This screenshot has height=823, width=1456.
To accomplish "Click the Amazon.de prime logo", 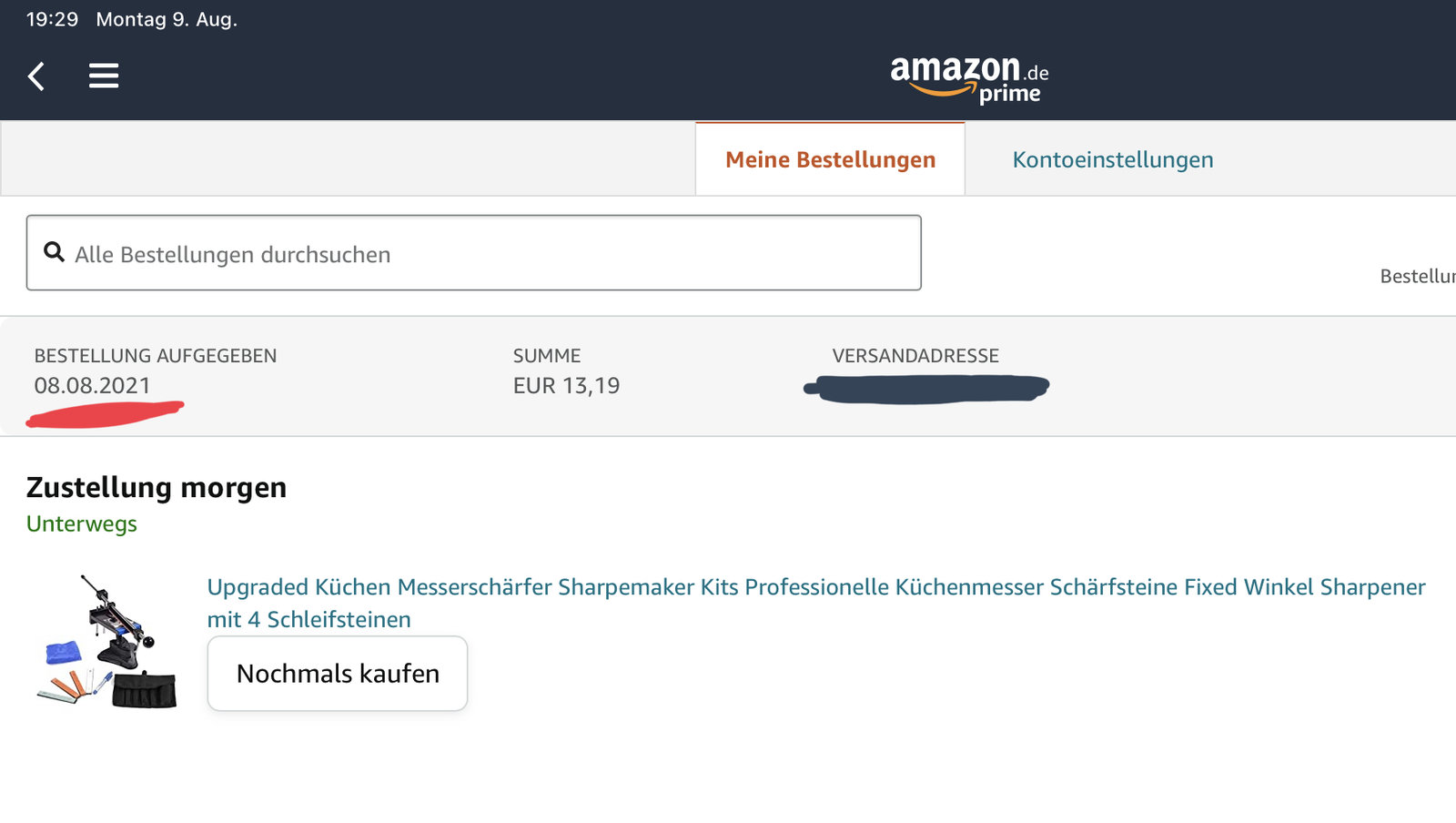I will [x=969, y=80].
